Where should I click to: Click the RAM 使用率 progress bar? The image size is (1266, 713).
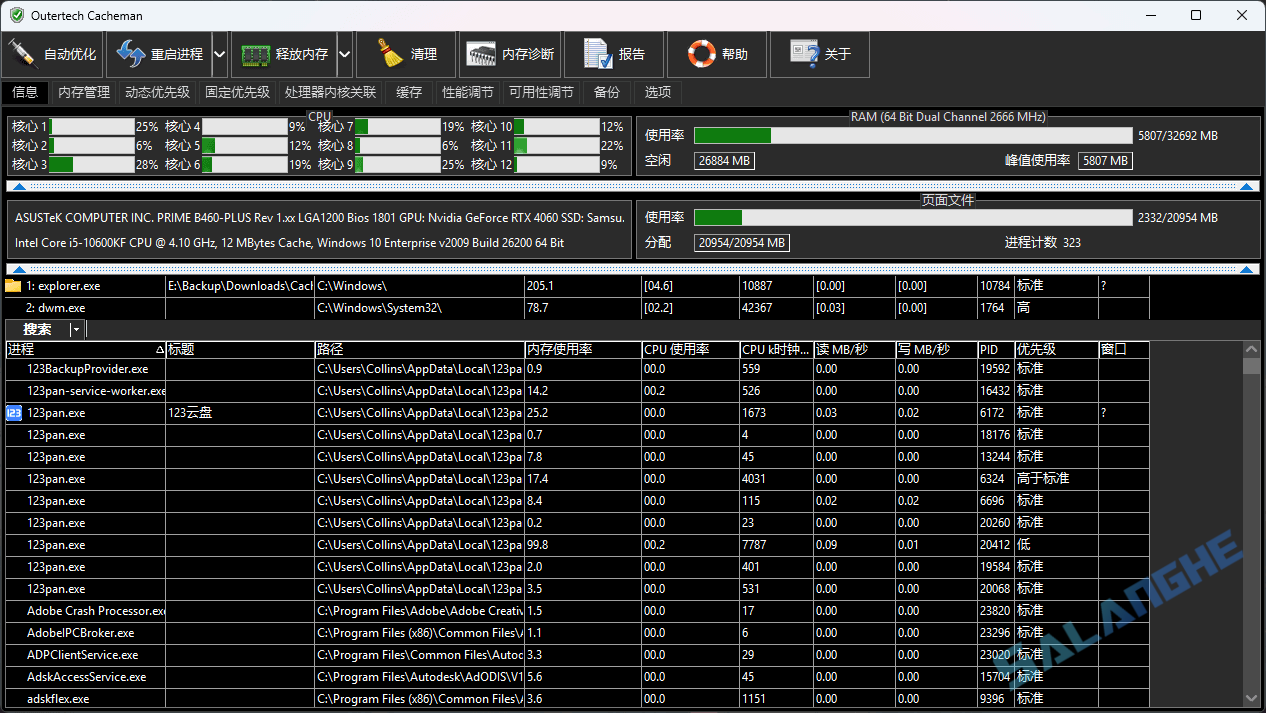click(912, 136)
